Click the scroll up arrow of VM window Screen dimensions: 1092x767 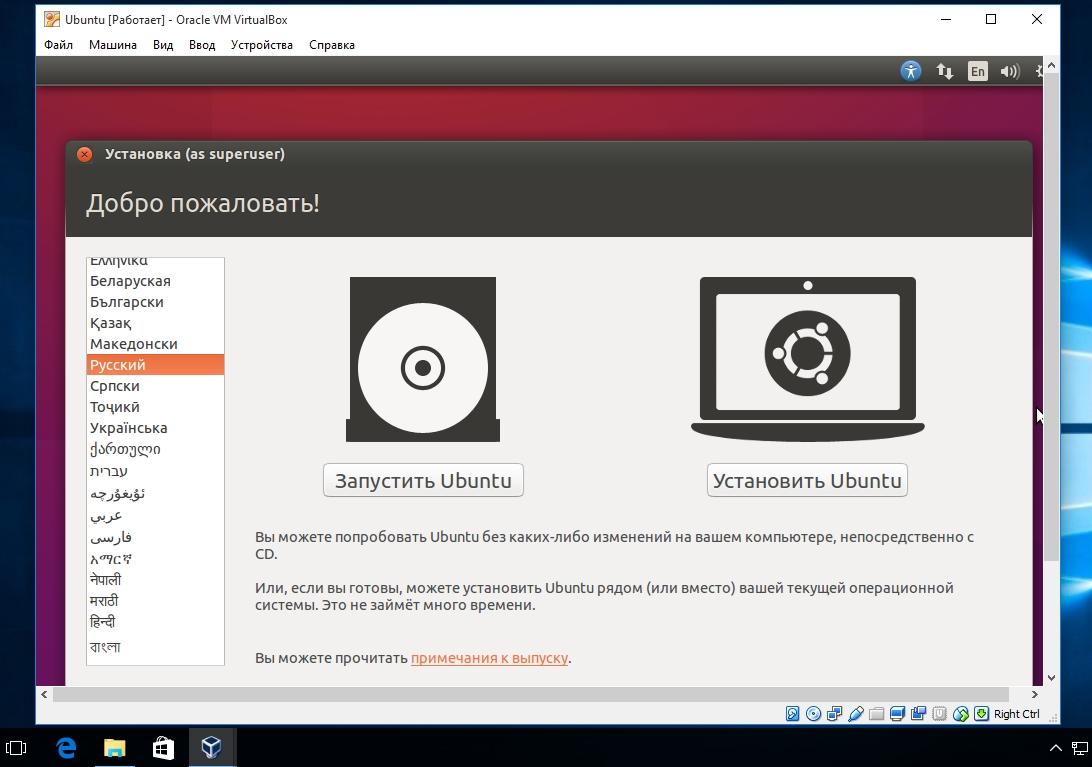tap(1052, 65)
